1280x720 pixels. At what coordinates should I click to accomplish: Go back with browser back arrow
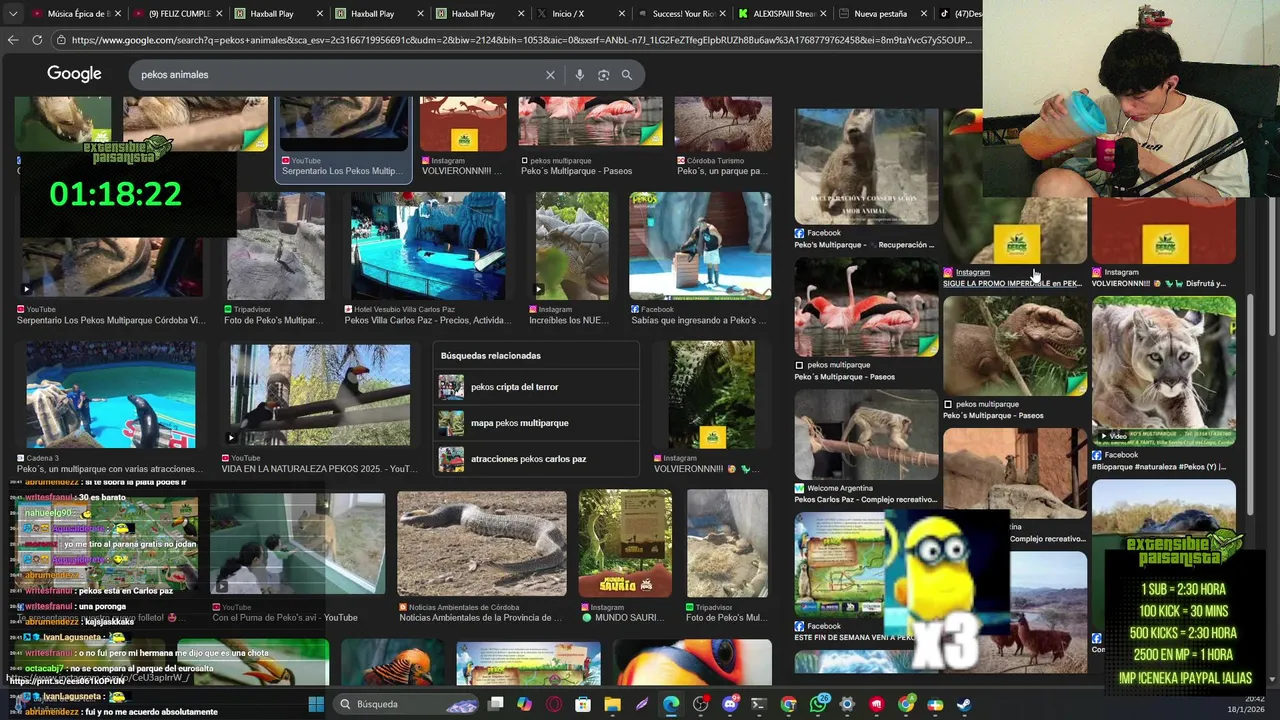pyautogui.click(x=13, y=40)
